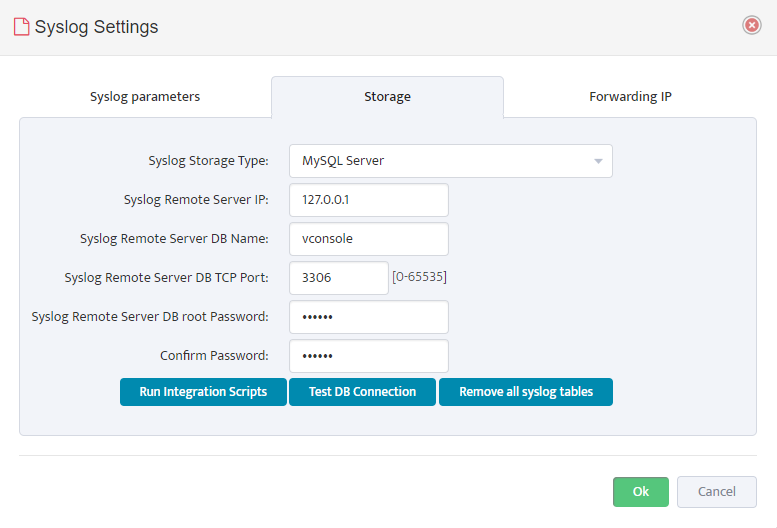This screenshot has height=528, width=777.
Task: Remove all syslog tables
Action: [x=526, y=392]
